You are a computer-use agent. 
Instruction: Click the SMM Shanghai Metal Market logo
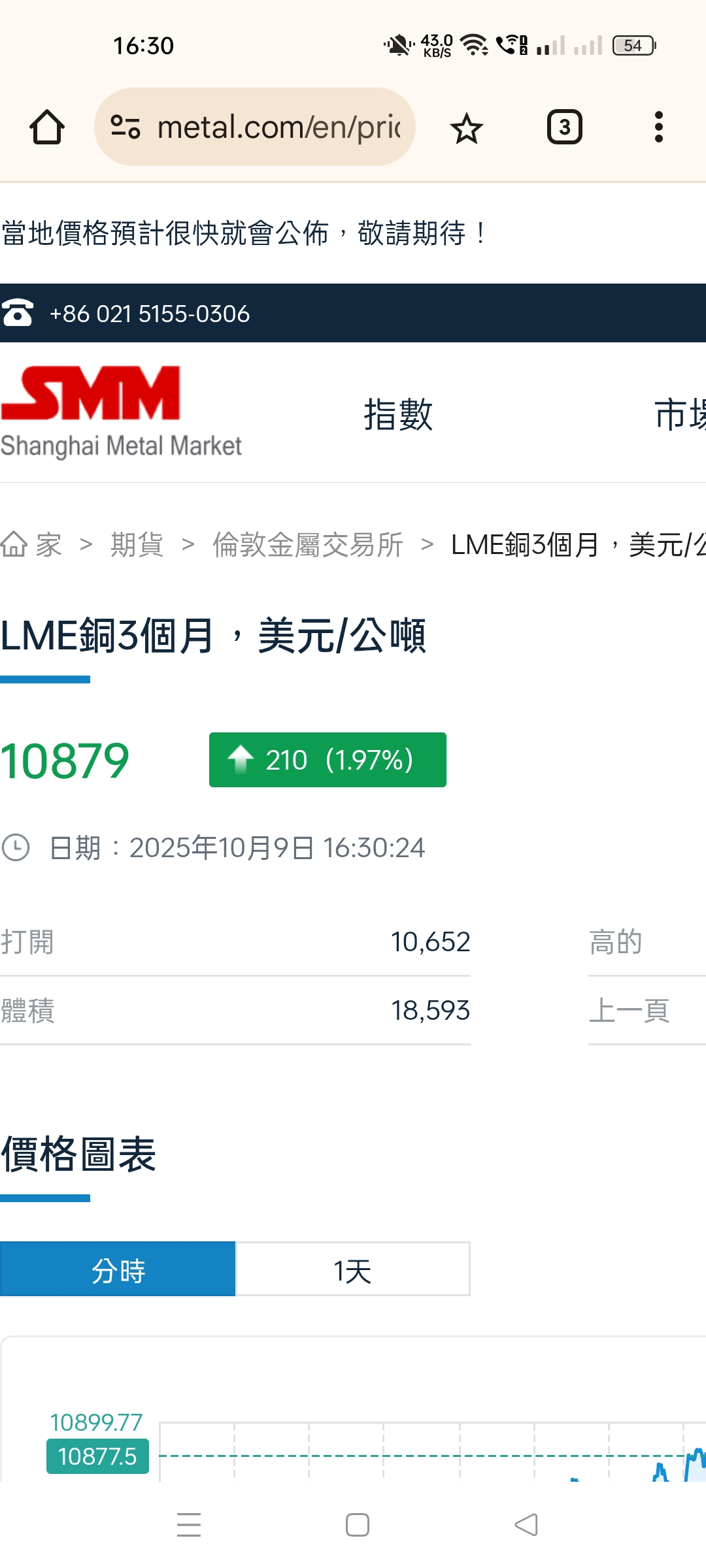(x=121, y=412)
